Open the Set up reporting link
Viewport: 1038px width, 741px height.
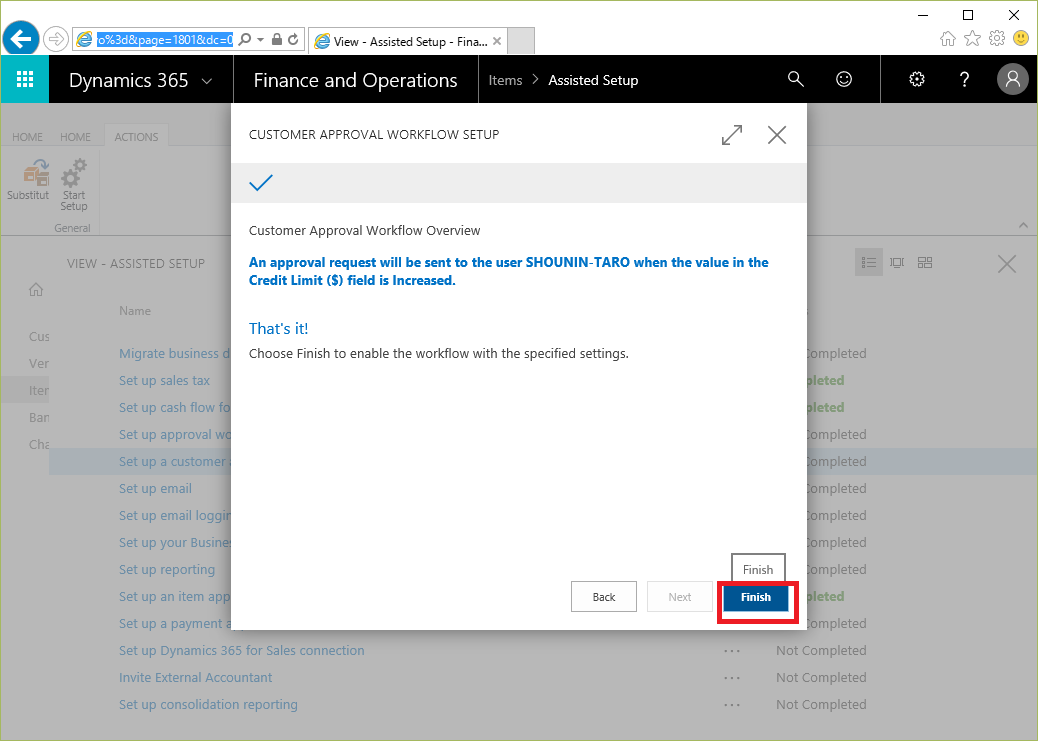pyautogui.click(x=167, y=569)
